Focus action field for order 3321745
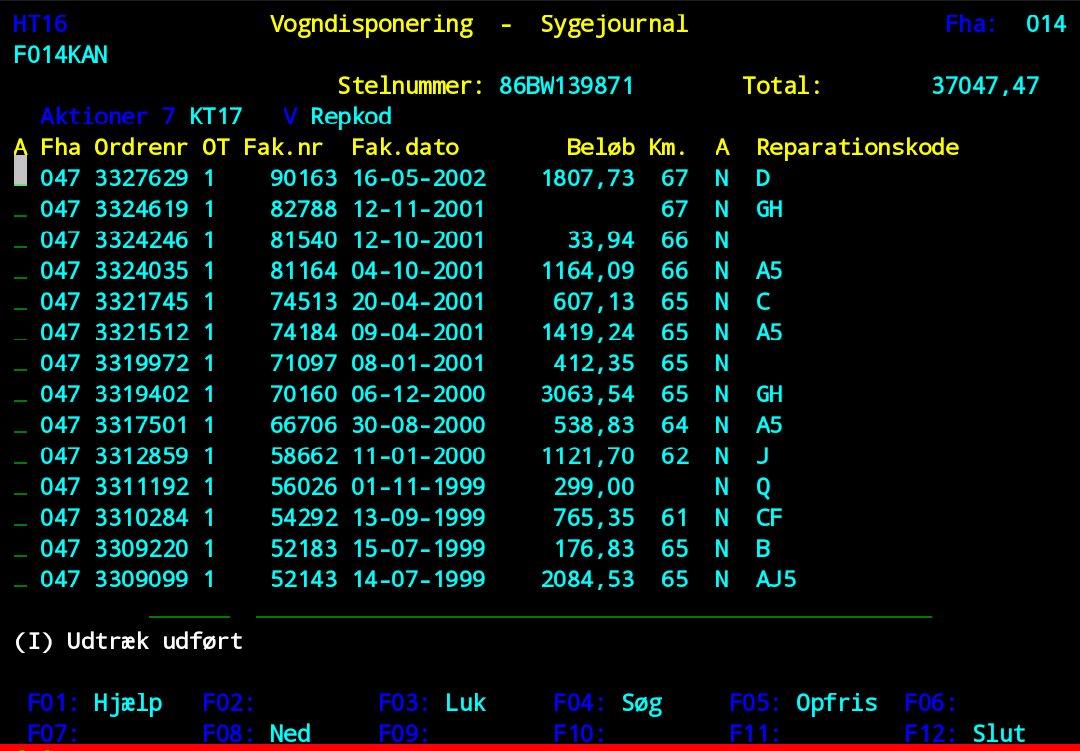This screenshot has height=751, width=1080. click(20, 302)
